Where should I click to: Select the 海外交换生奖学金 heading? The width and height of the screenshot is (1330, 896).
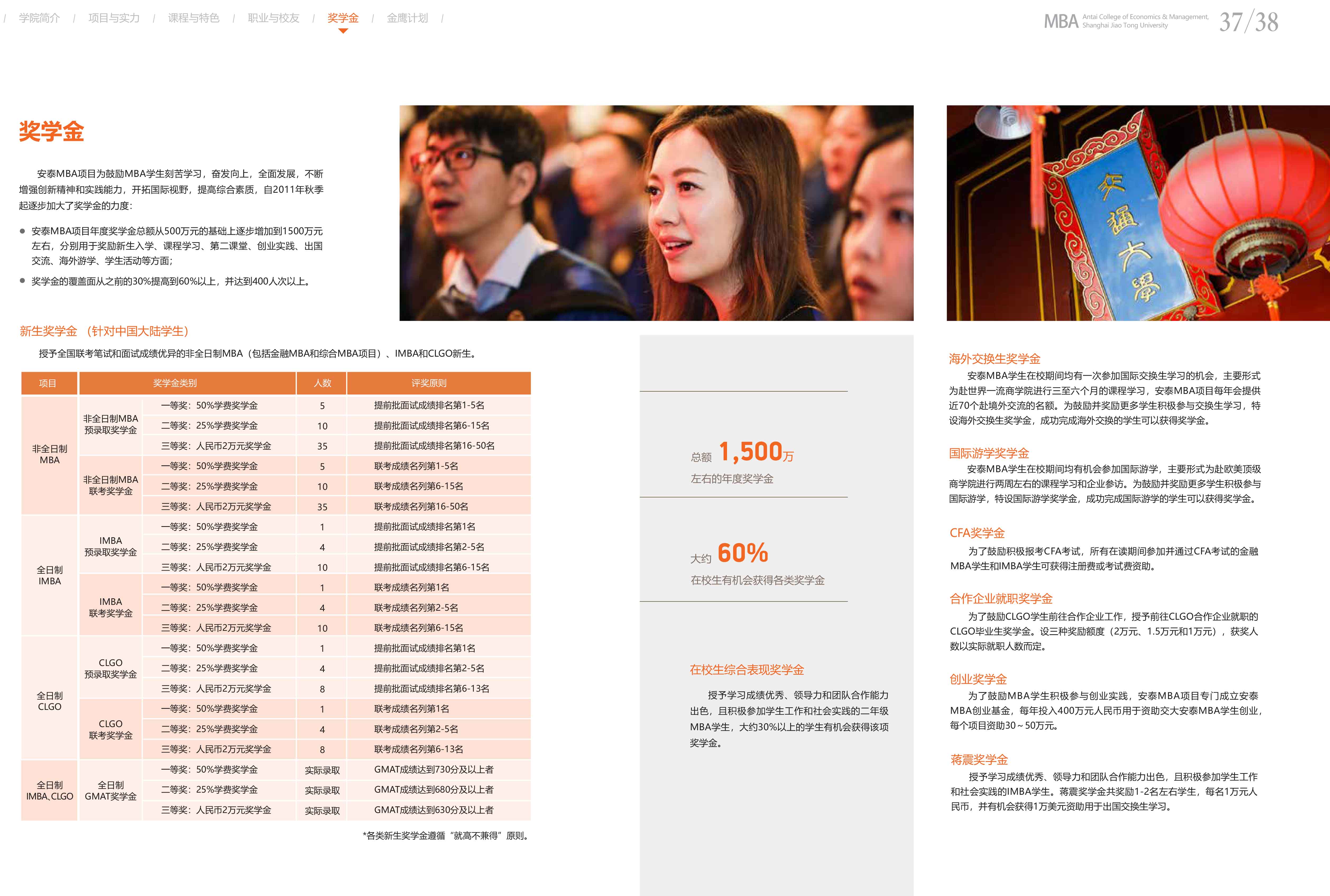(x=994, y=359)
